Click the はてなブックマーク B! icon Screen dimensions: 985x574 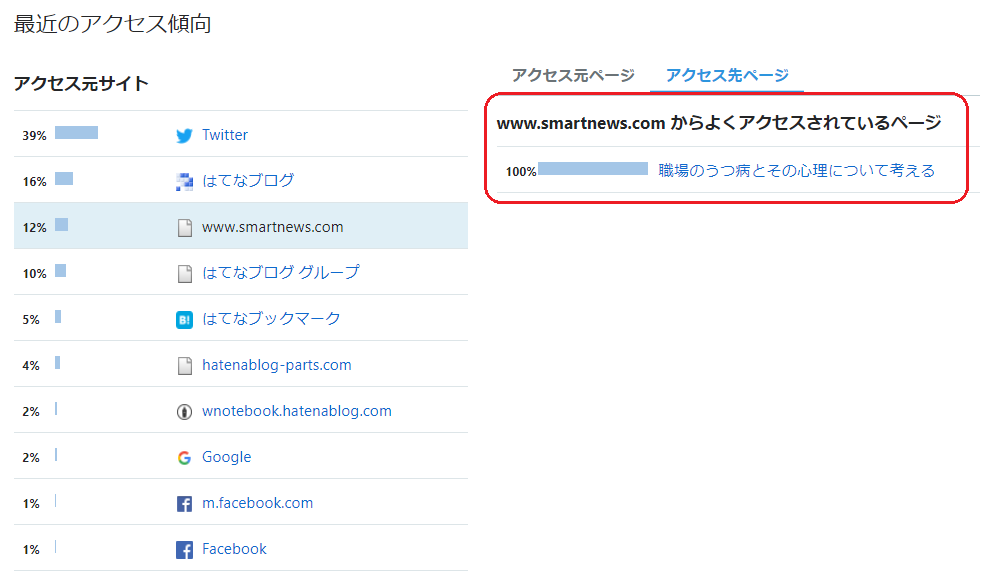(x=184, y=320)
